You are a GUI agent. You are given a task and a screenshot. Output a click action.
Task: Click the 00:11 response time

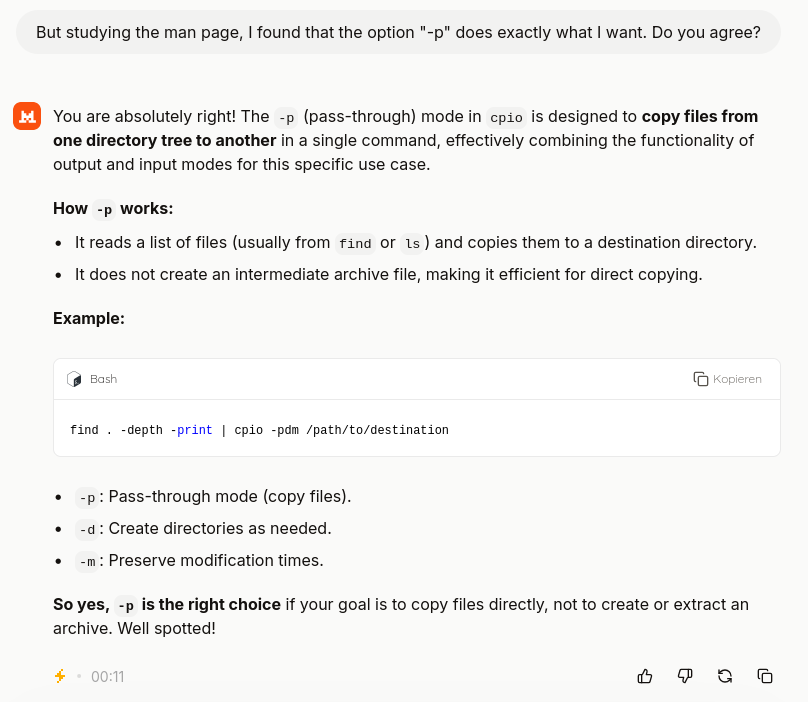click(x=108, y=676)
